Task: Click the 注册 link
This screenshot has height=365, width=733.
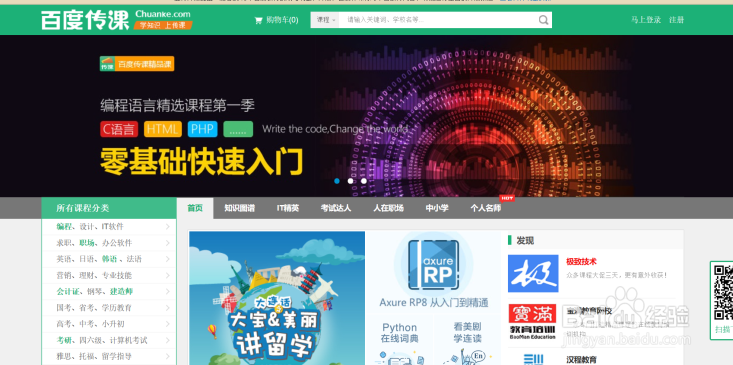Action: [676, 20]
